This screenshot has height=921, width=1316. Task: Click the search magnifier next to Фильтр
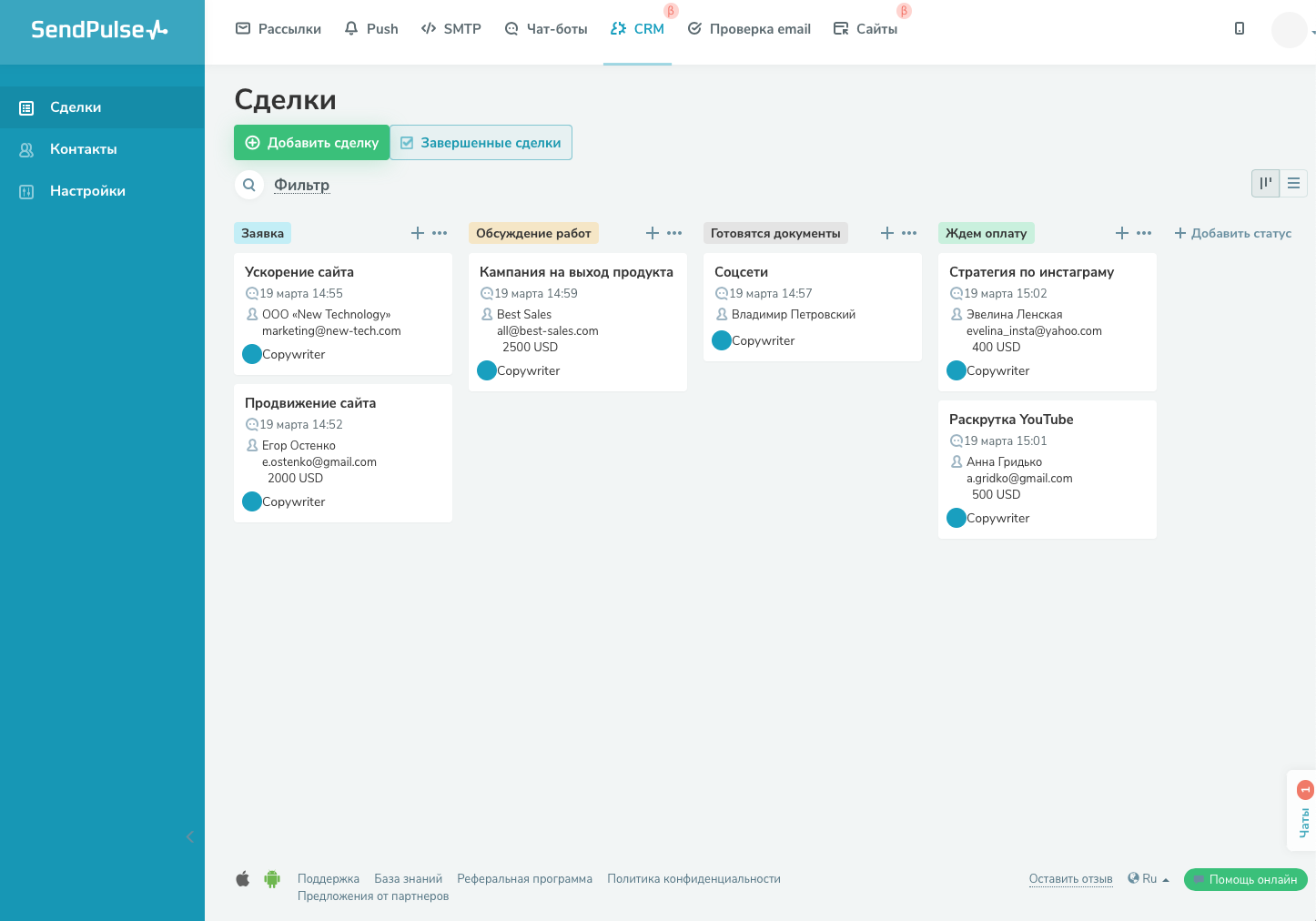tap(248, 185)
